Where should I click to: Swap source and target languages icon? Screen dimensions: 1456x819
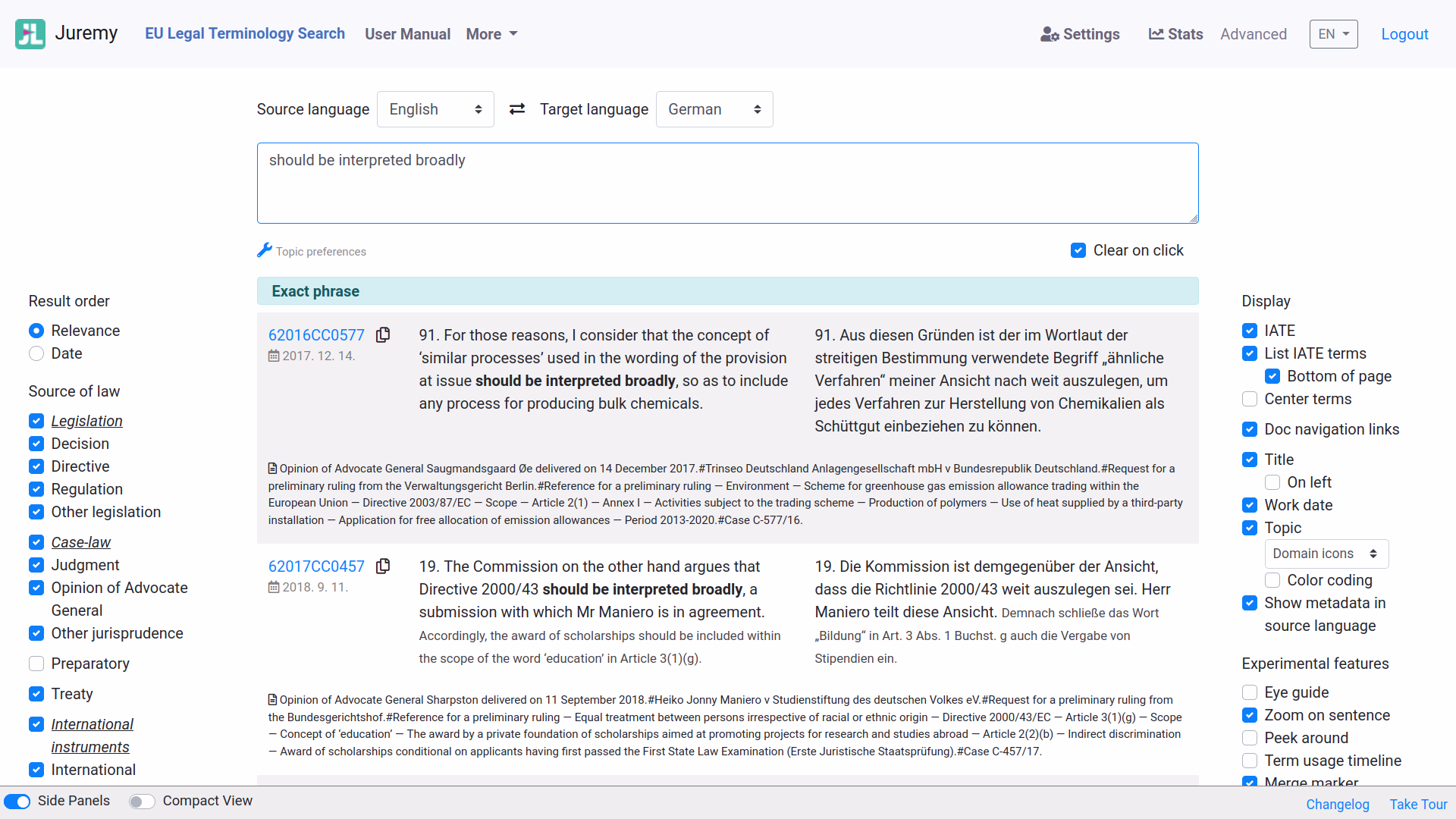click(517, 109)
